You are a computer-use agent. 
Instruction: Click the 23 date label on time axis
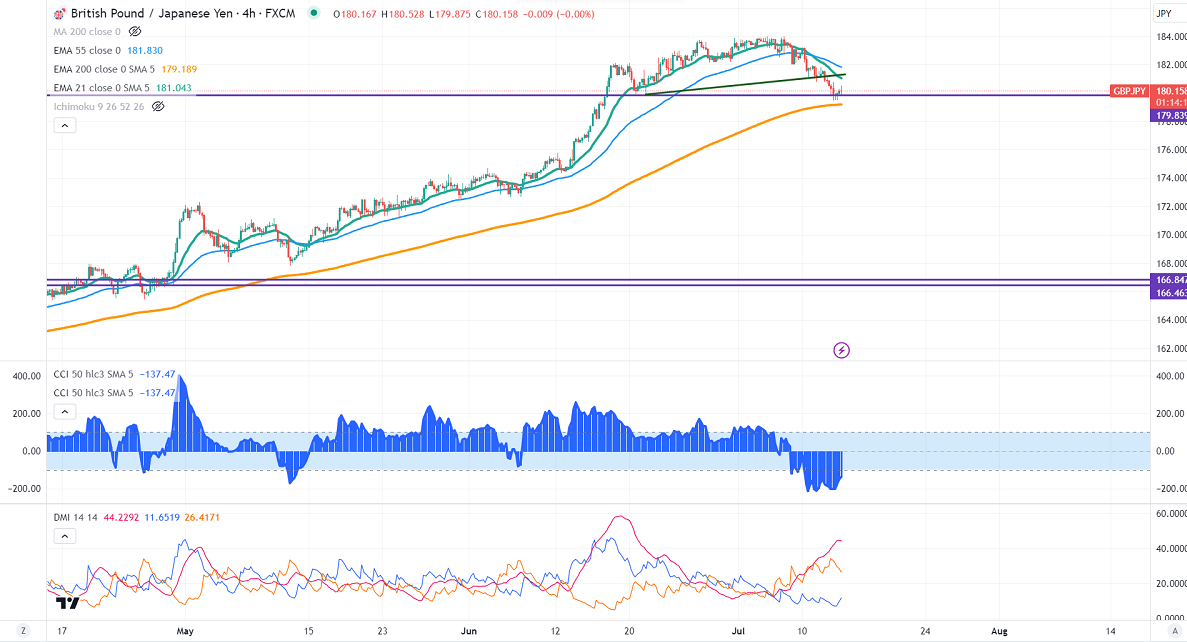coord(382,631)
